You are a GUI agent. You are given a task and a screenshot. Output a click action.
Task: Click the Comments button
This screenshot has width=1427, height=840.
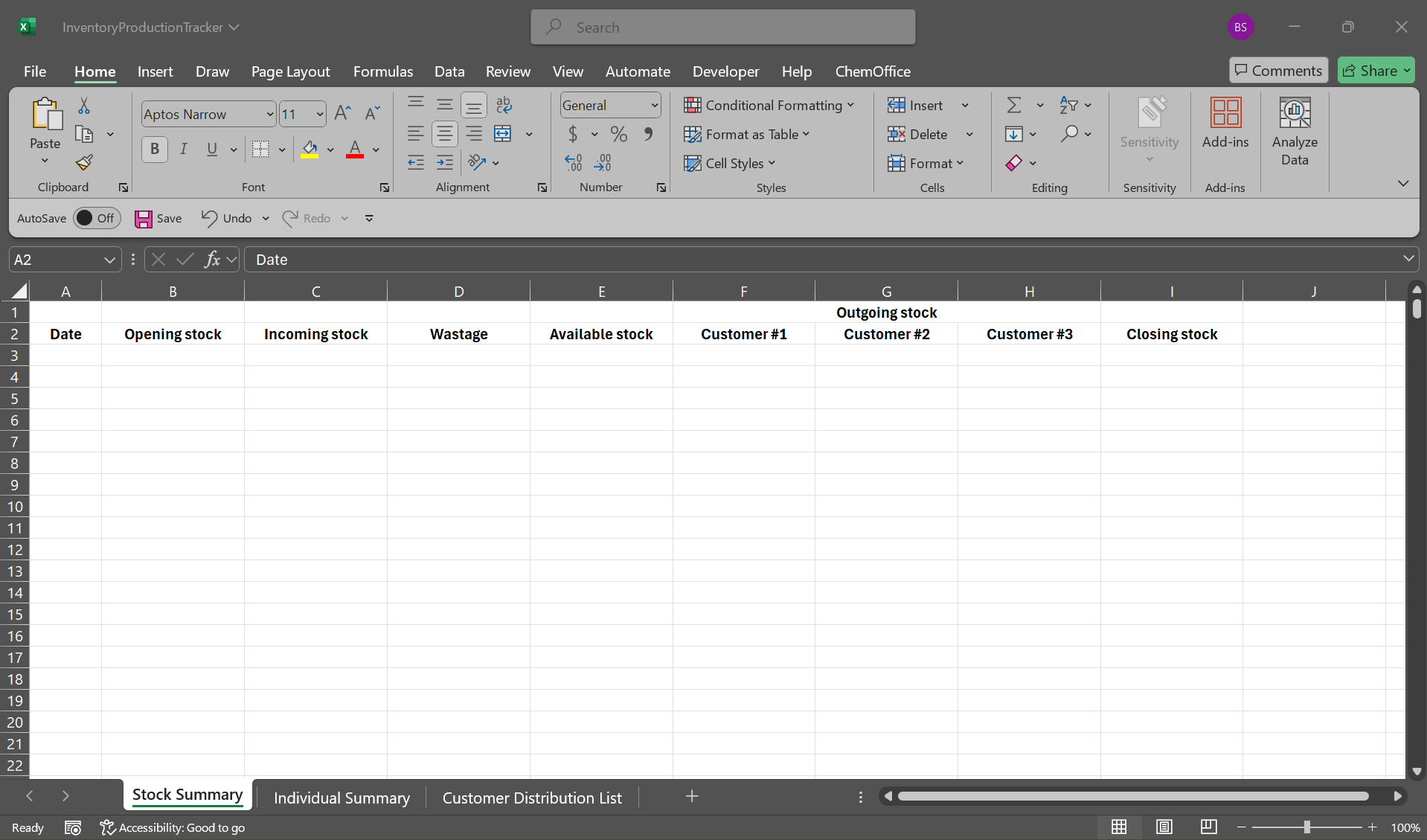(1278, 71)
